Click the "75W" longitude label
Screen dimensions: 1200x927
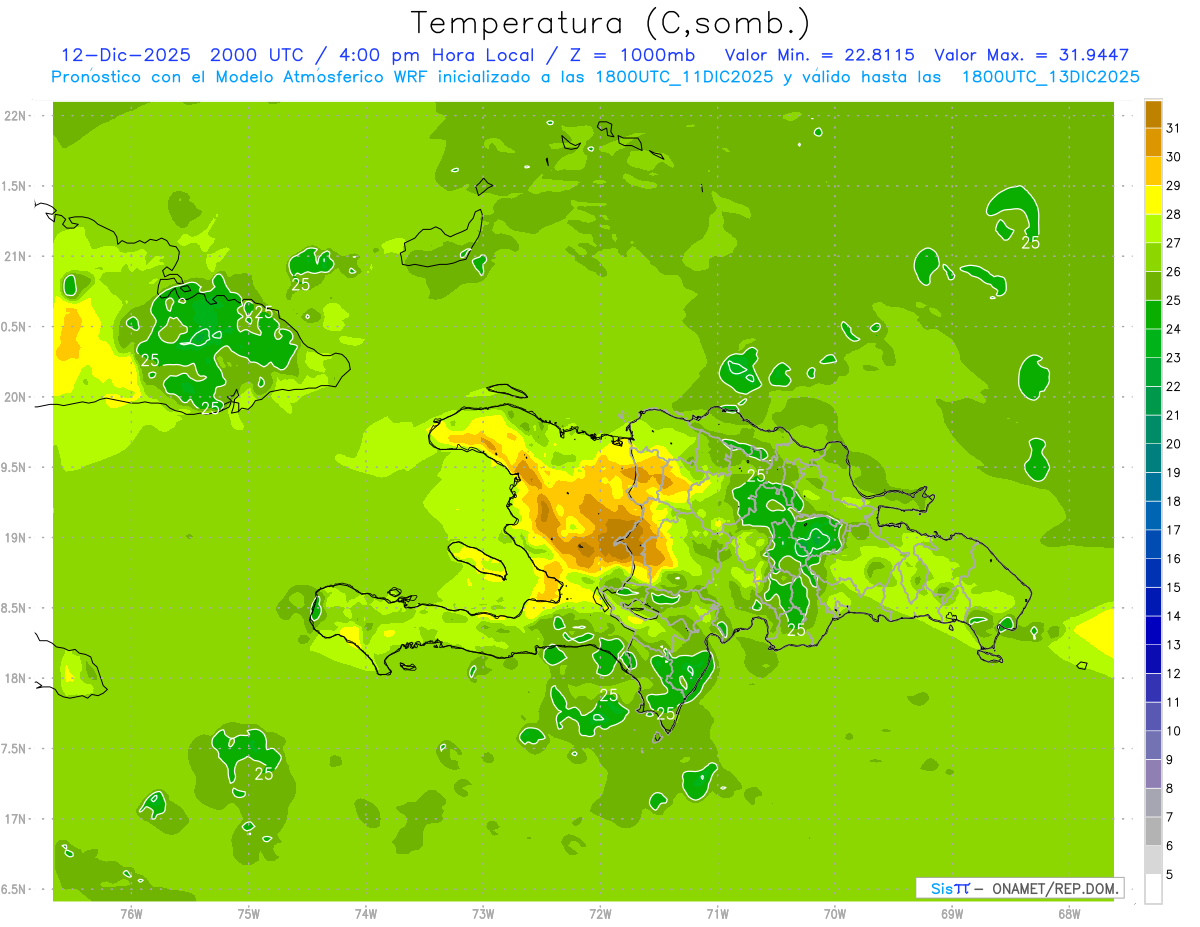[248, 913]
